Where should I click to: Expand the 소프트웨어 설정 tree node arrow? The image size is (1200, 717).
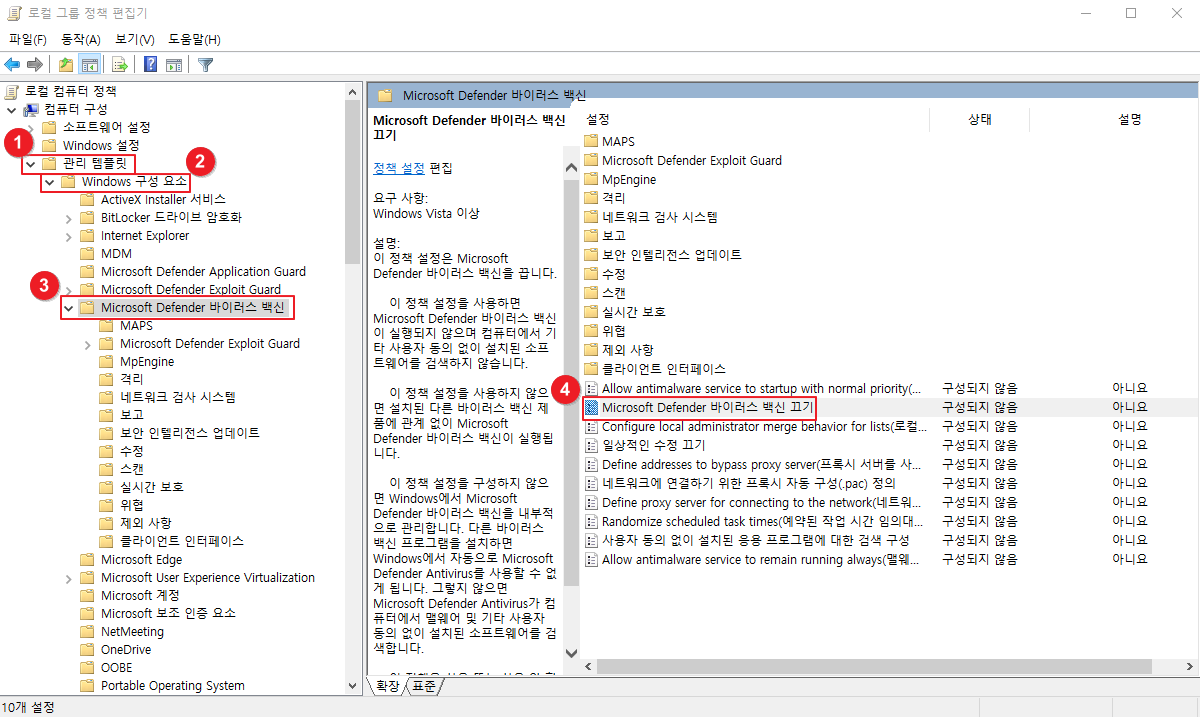tap(31, 127)
